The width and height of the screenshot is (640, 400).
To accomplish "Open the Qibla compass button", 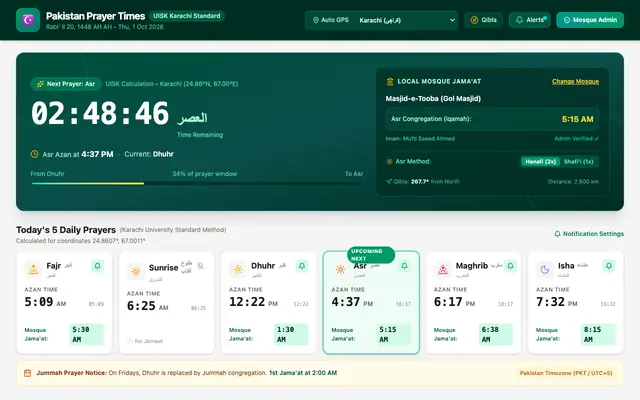I will pyautogui.click(x=483, y=20).
